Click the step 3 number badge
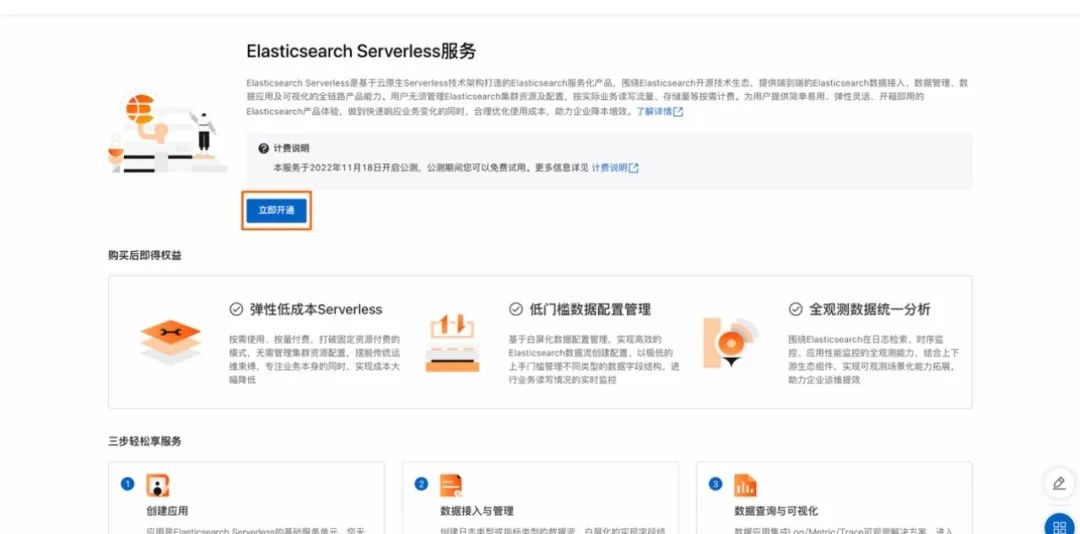1080x534 pixels. (715, 484)
